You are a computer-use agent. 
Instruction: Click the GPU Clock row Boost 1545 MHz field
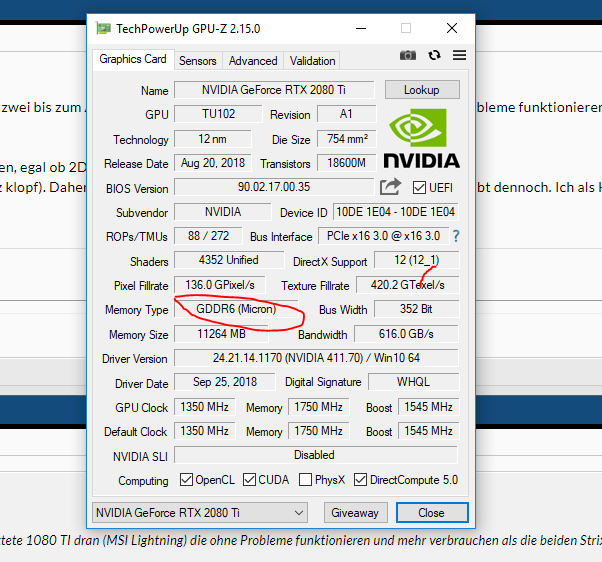(428, 407)
